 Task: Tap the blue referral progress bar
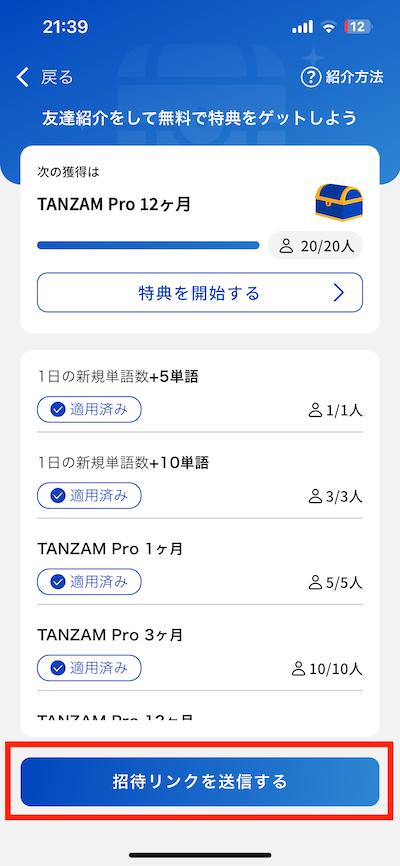coord(148,245)
